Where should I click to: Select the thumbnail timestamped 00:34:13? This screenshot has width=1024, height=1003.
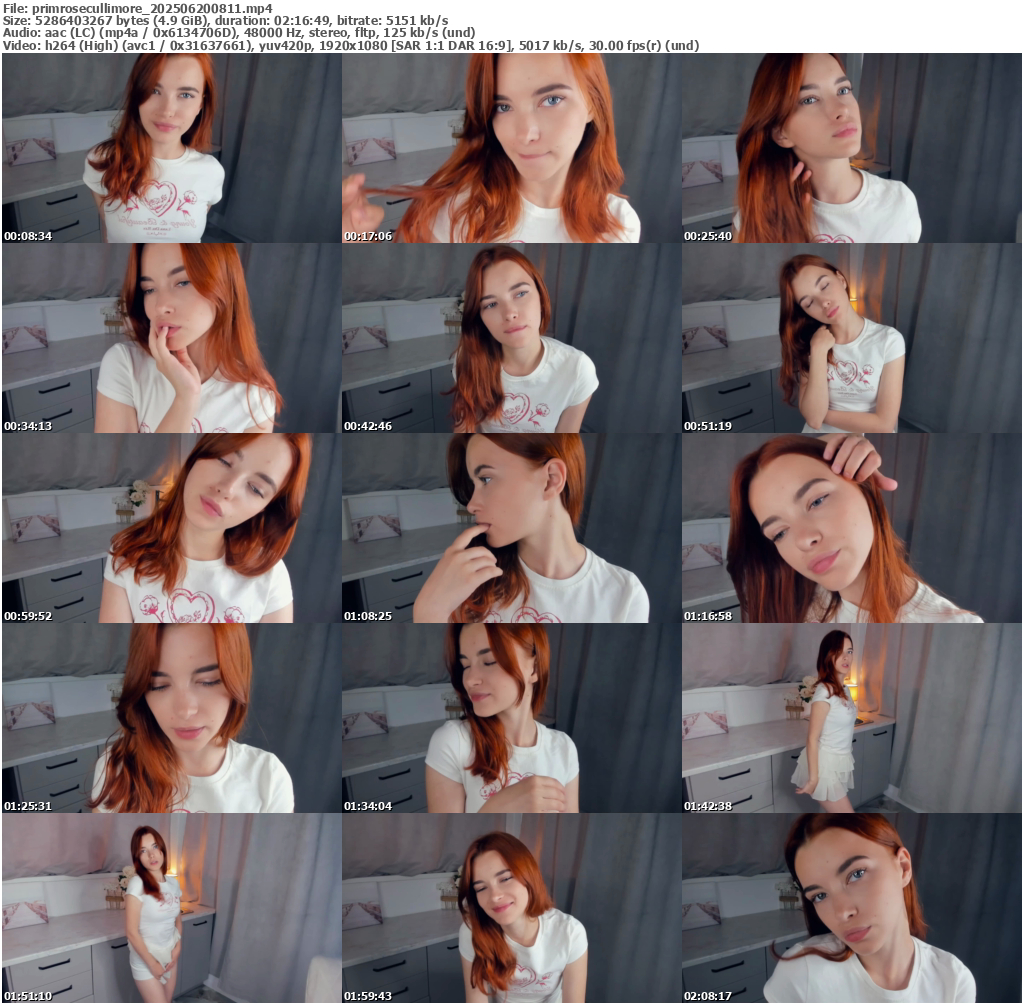click(x=172, y=338)
